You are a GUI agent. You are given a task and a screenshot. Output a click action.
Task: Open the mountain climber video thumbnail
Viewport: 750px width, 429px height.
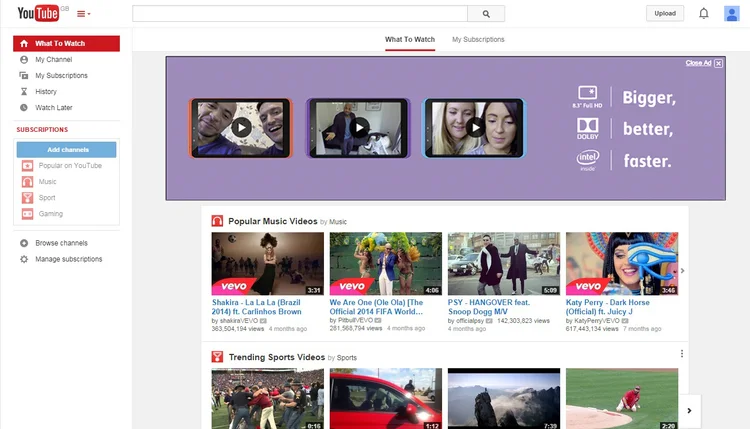coord(504,398)
